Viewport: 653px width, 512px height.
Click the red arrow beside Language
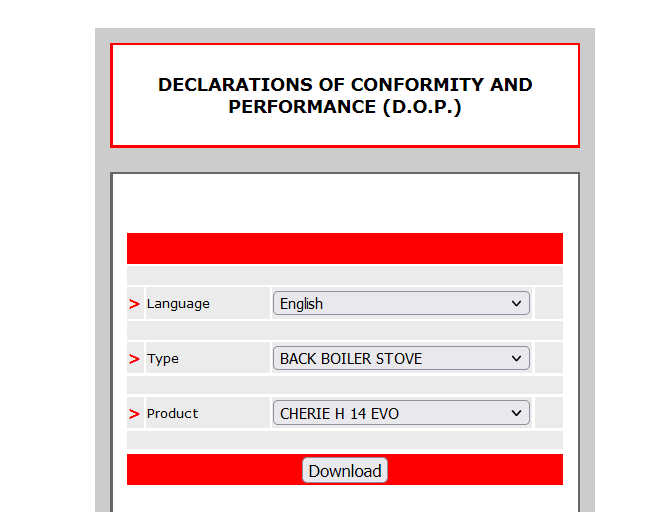[x=134, y=304]
